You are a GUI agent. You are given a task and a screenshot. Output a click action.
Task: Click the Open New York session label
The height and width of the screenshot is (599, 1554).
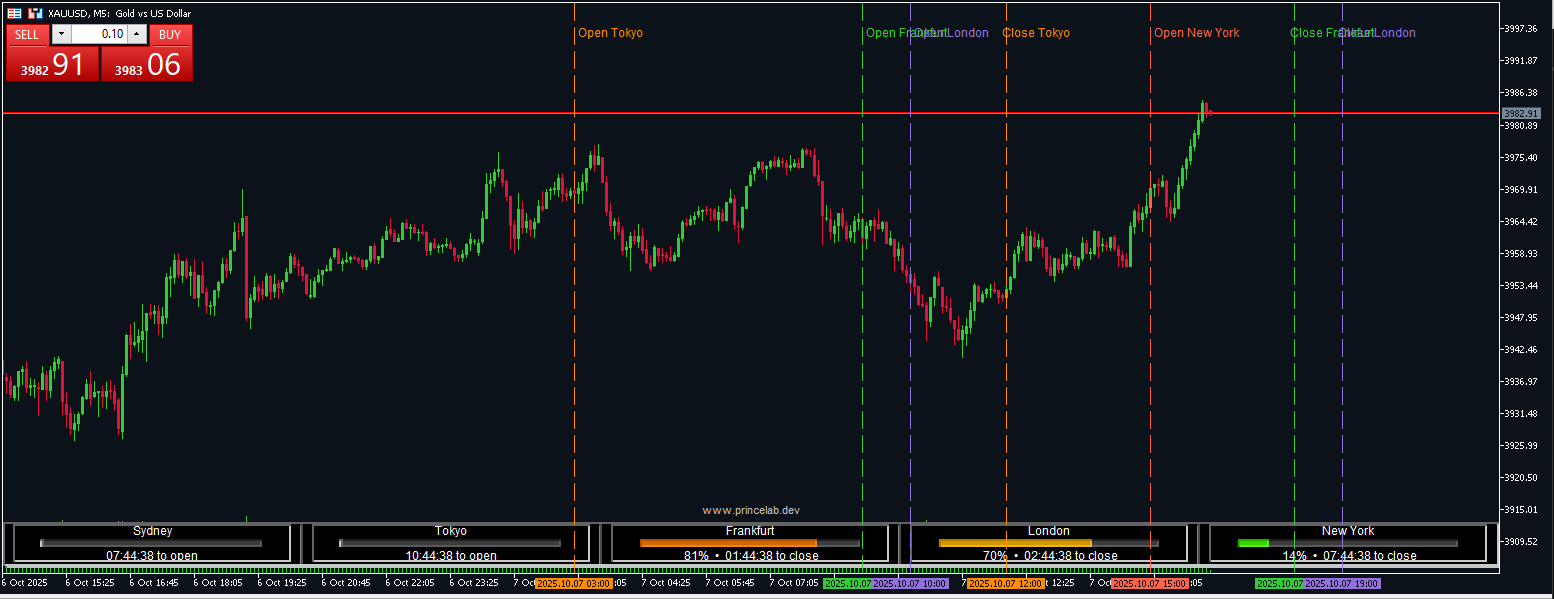click(1196, 33)
